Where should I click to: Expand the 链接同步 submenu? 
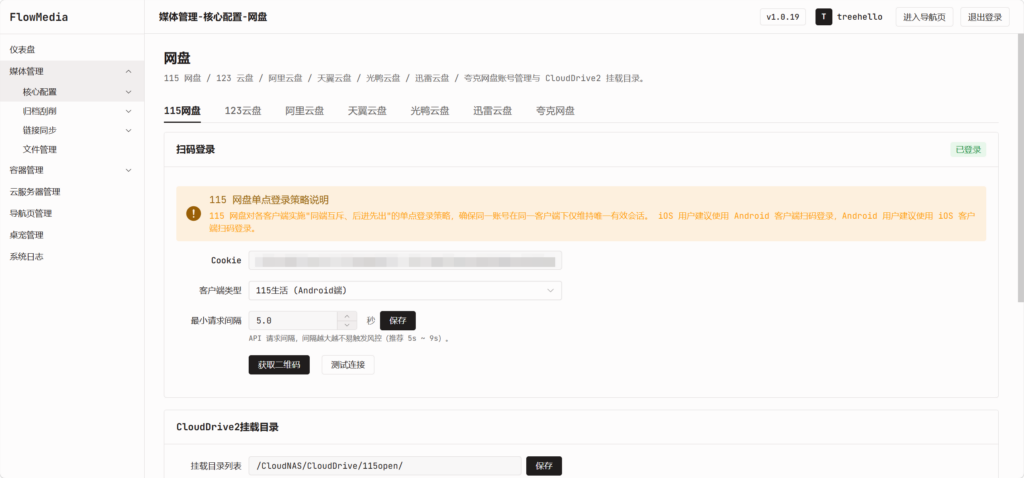129,130
